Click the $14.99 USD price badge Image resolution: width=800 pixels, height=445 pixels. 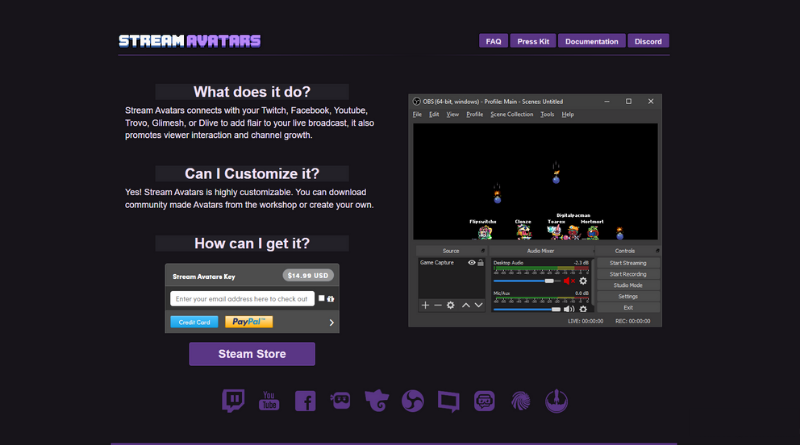308,276
